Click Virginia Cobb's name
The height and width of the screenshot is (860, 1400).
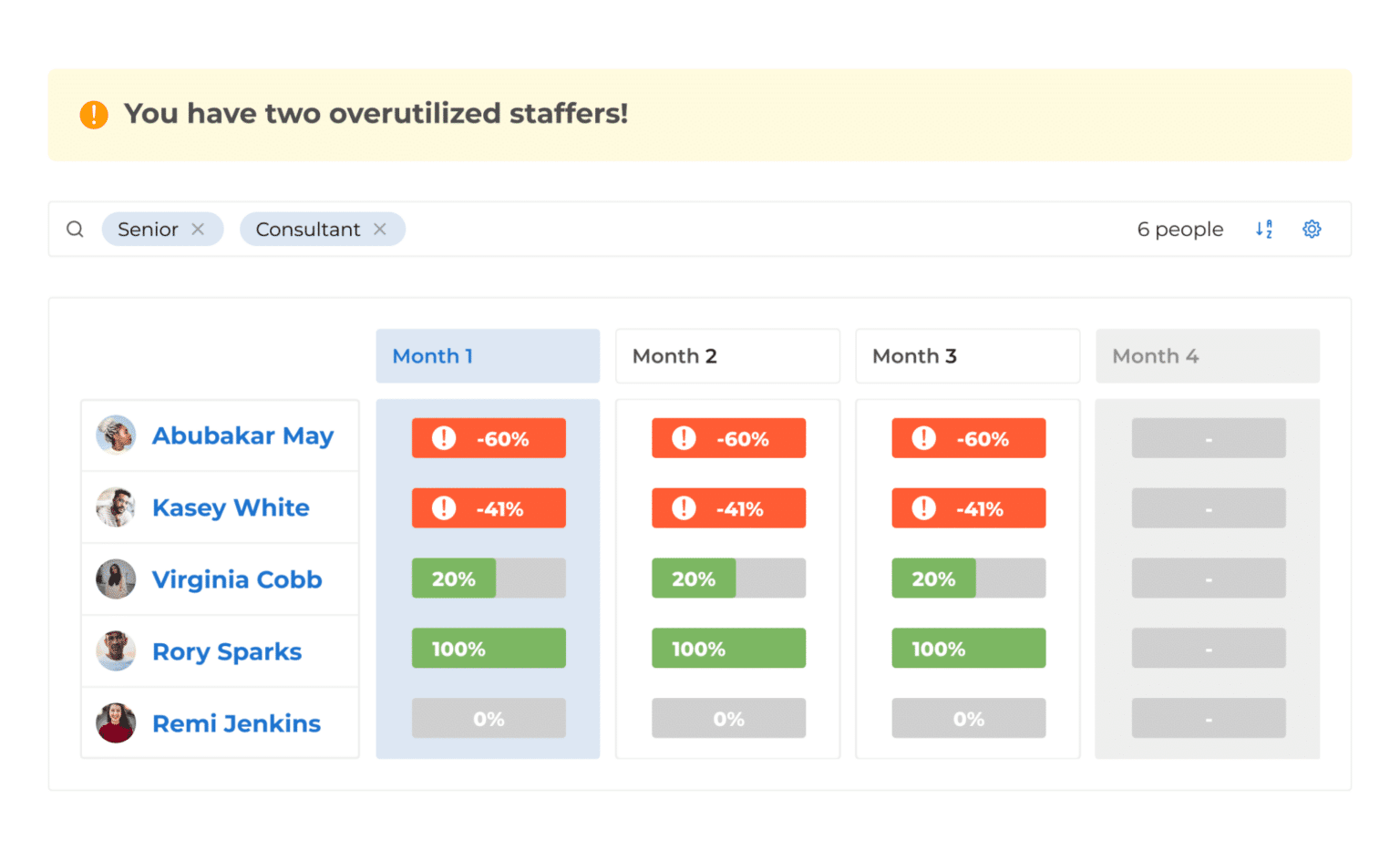click(x=237, y=579)
